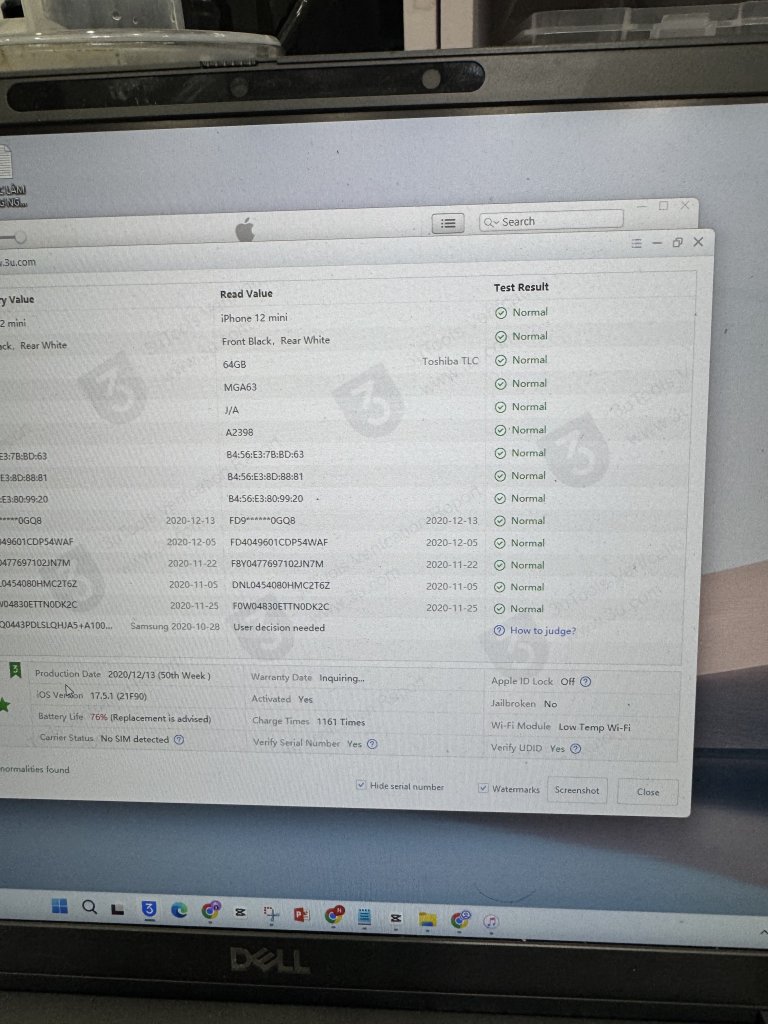Select the 64GB capacity value
Screen dimensions: 768x1024
(234, 364)
